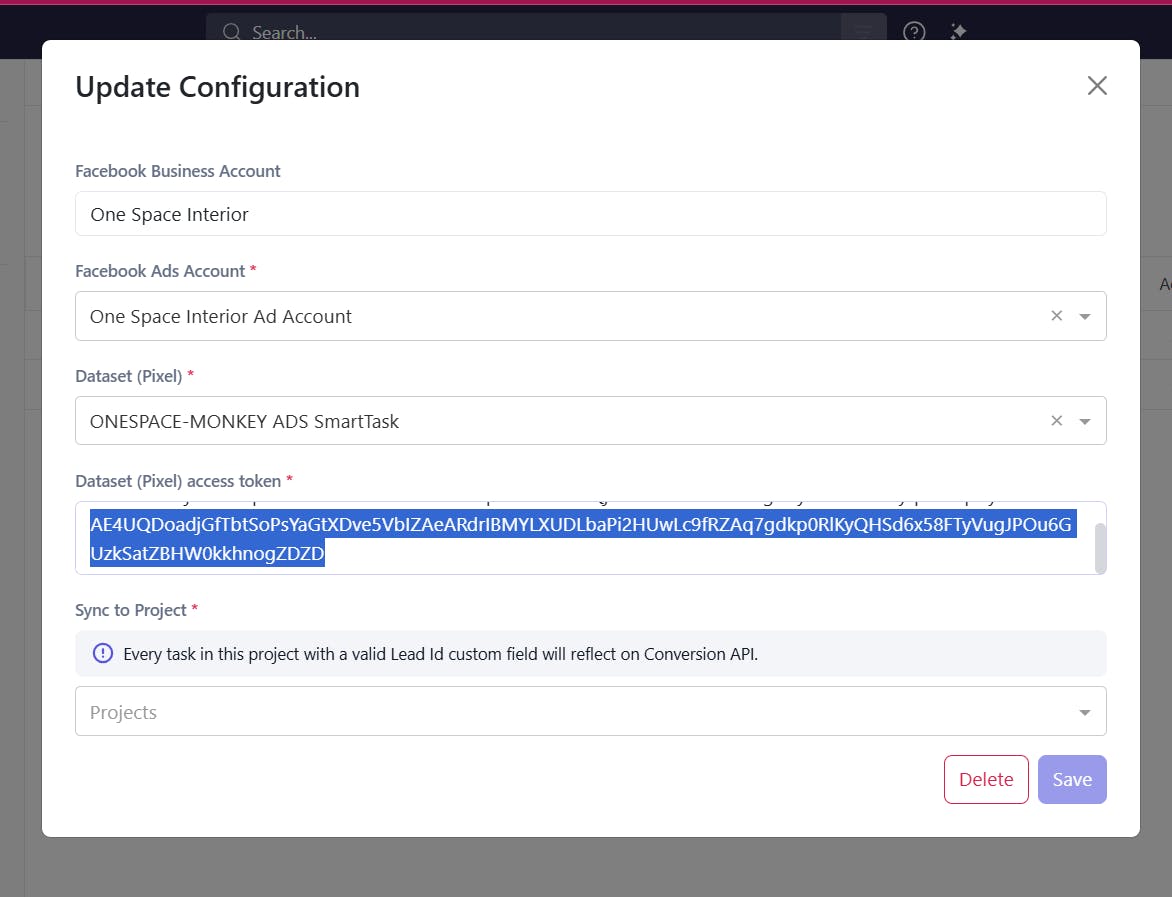The image size is (1172, 897).
Task: Open the Facebook Ads Account dropdown
Action: tap(1084, 315)
